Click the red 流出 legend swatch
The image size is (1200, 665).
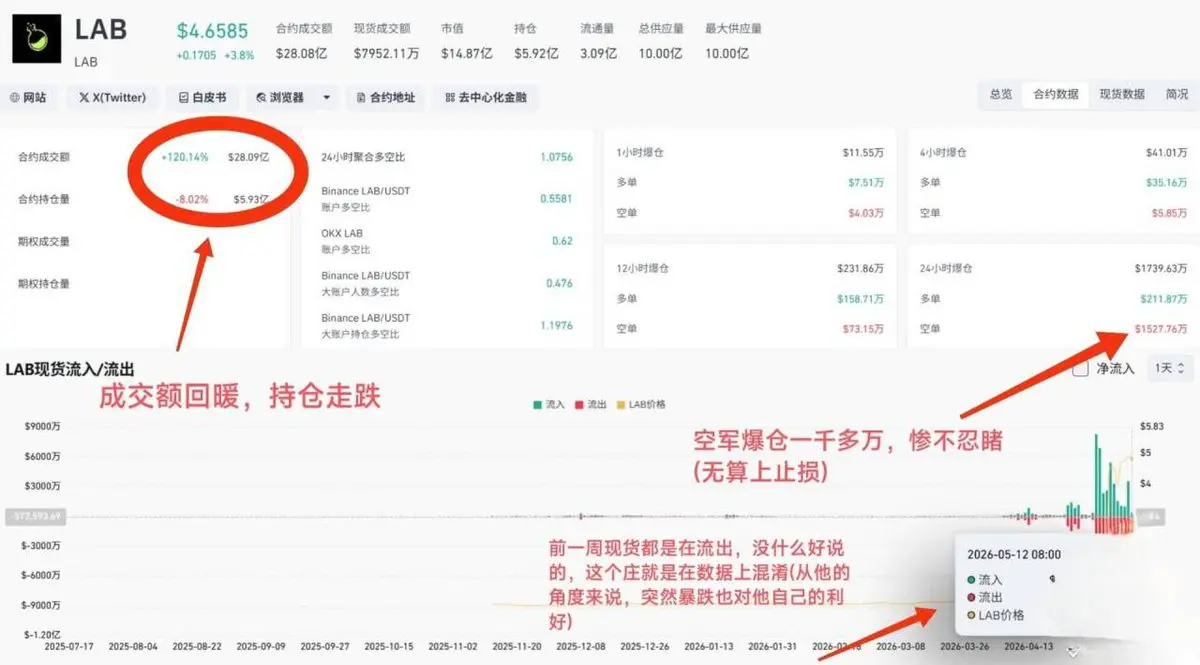[x=581, y=404]
